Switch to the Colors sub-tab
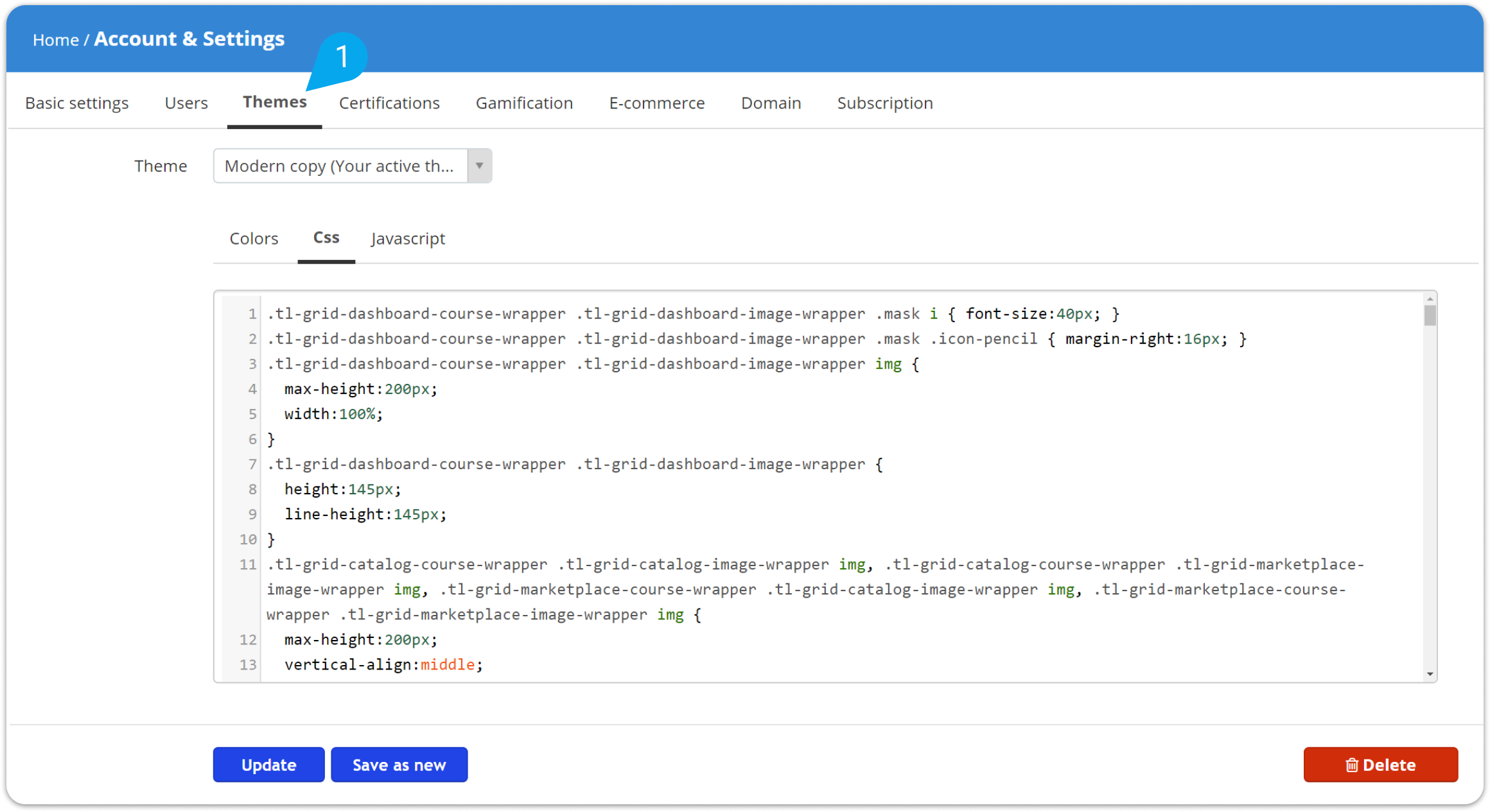The height and width of the screenshot is (812, 1490). tap(254, 238)
